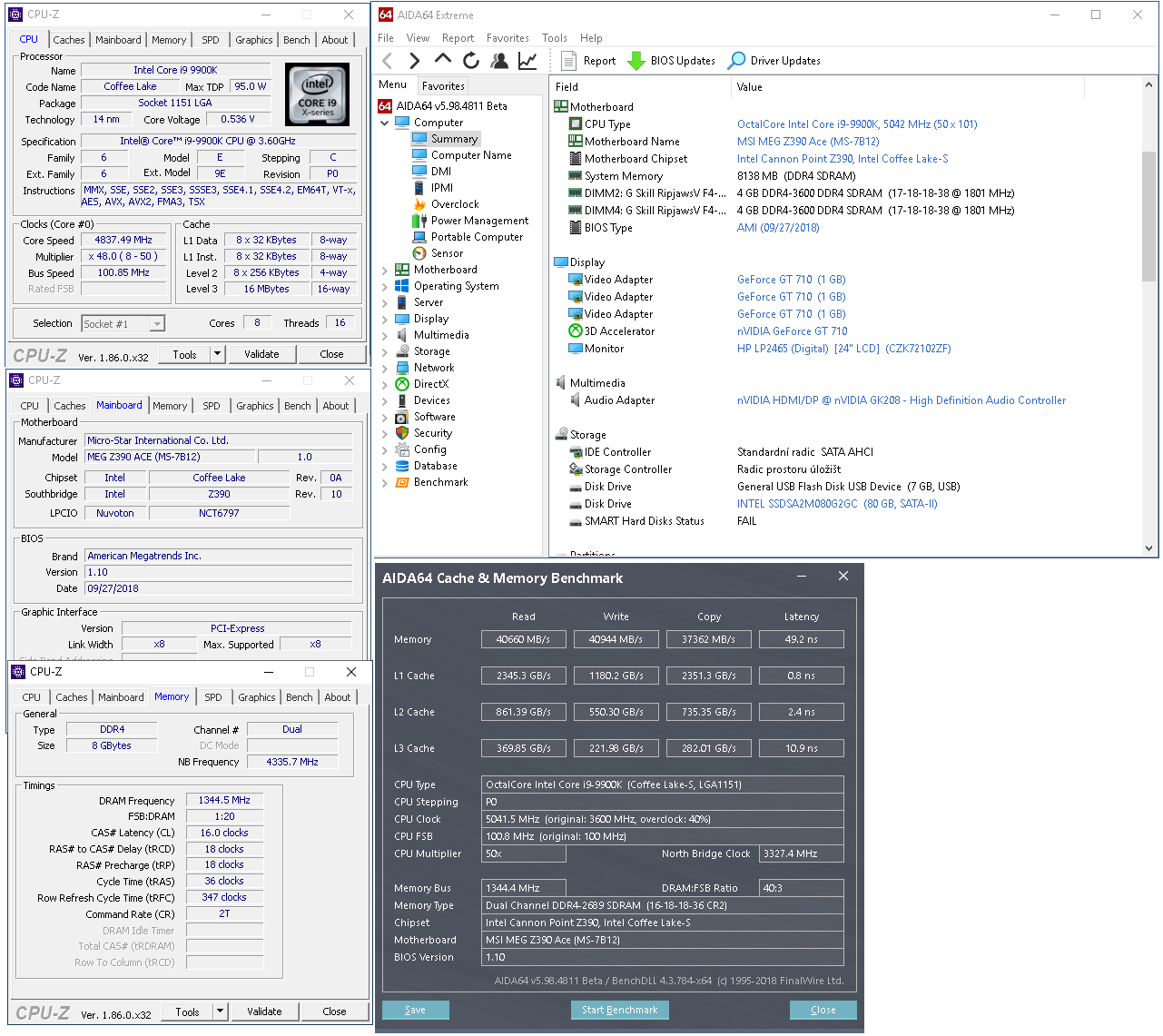The height and width of the screenshot is (1036, 1163).
Task: Click Close in AIDA64 benchmark window
Action: point(823,1010)
